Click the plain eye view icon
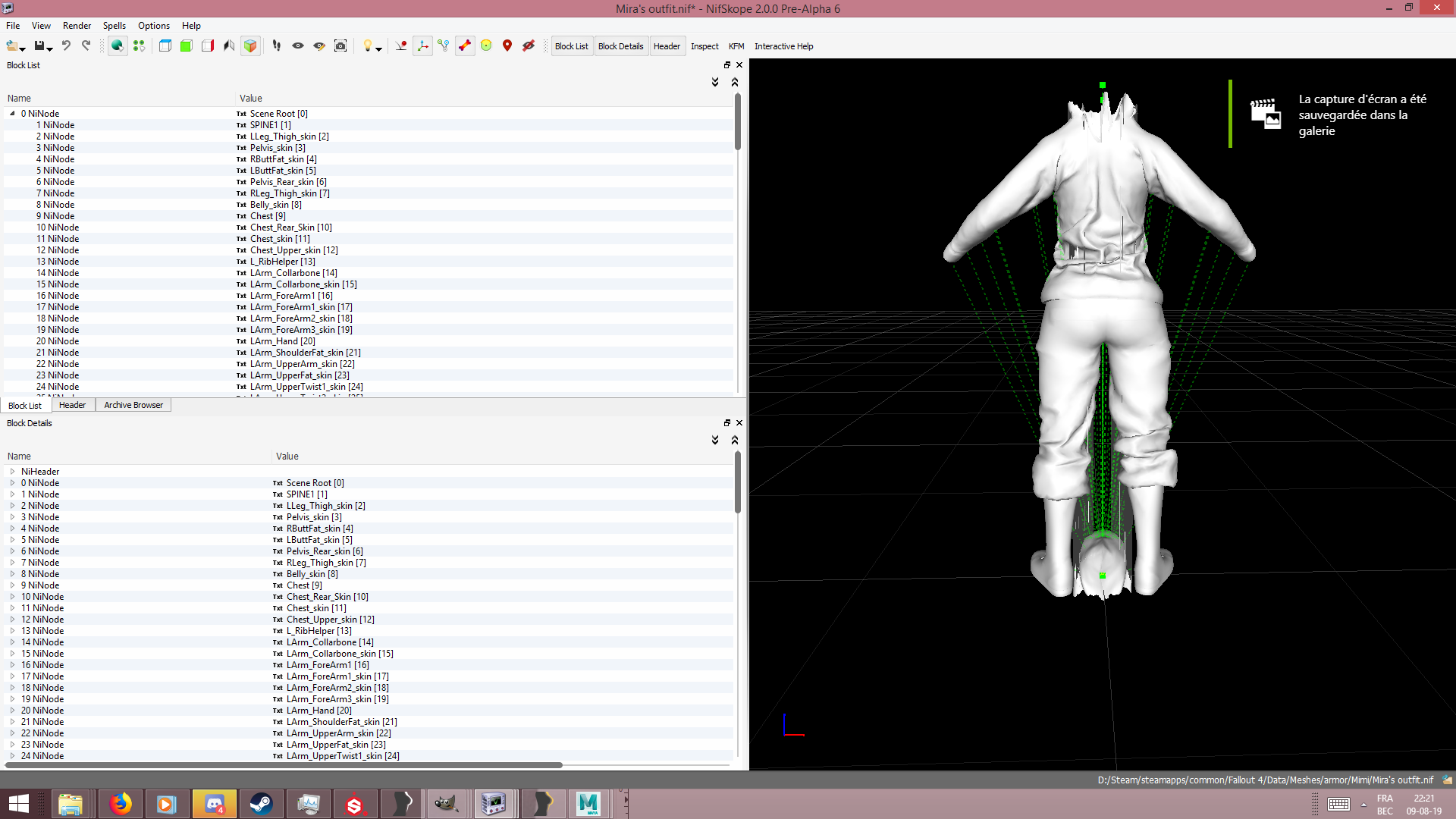Screen dimensions: 1456x819 [298, 46]
